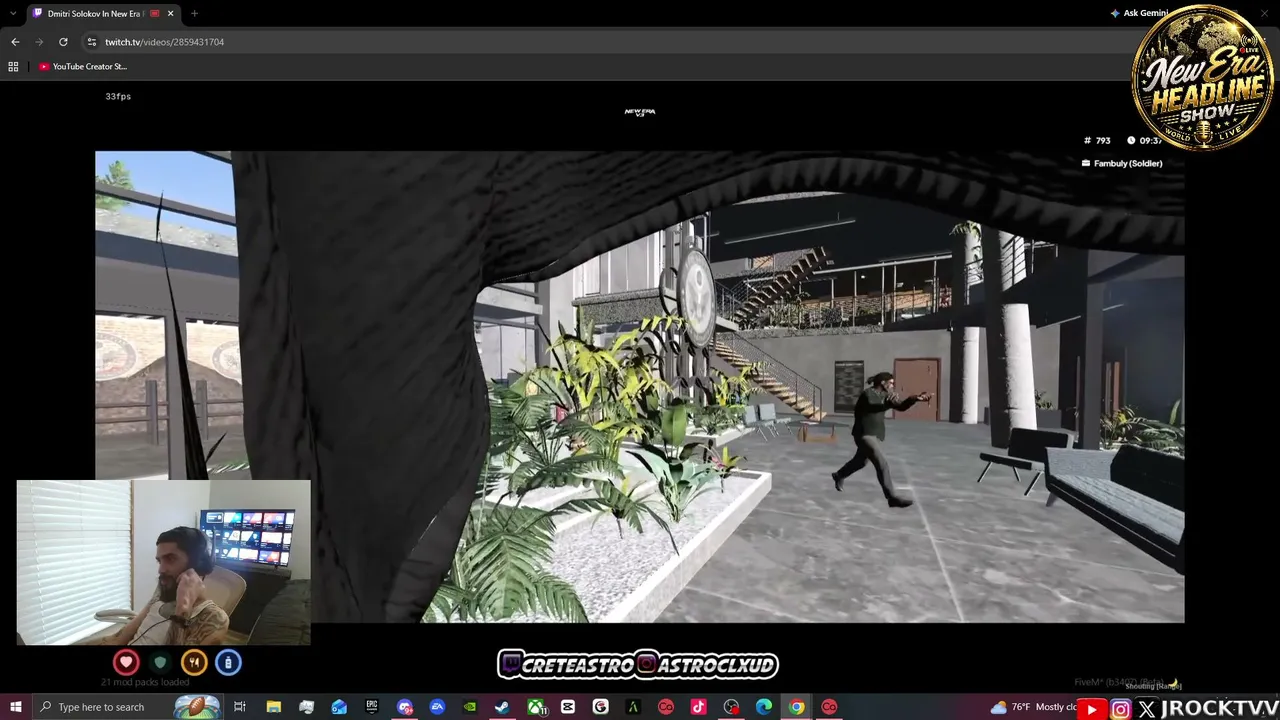Click the webcam overlay thumbnail
Image resolution: width=1280 pixels, height=720 pixels.
163,563
